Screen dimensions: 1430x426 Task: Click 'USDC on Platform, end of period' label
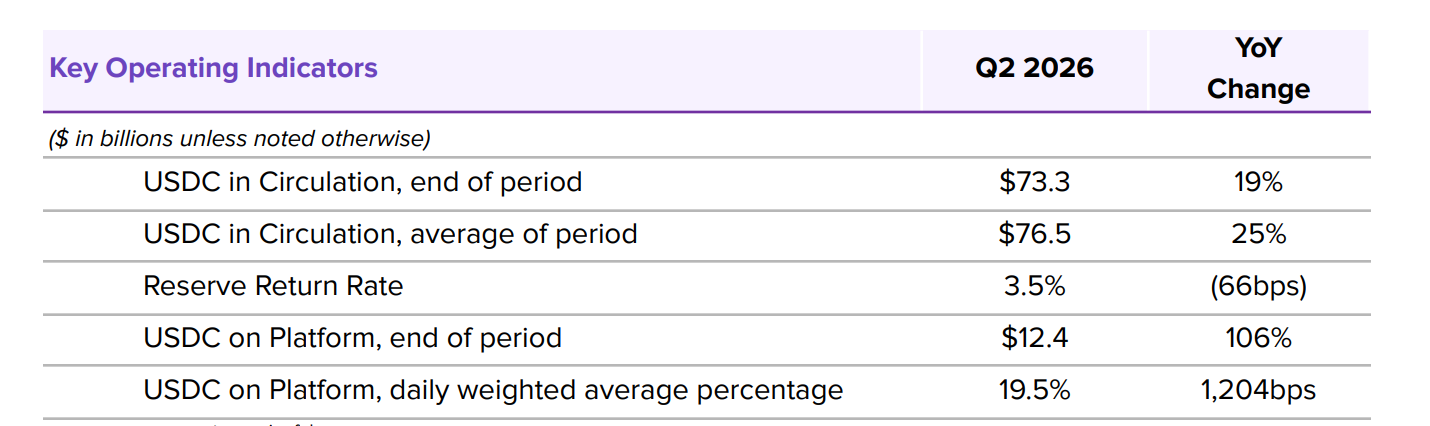tap(352, 338)
